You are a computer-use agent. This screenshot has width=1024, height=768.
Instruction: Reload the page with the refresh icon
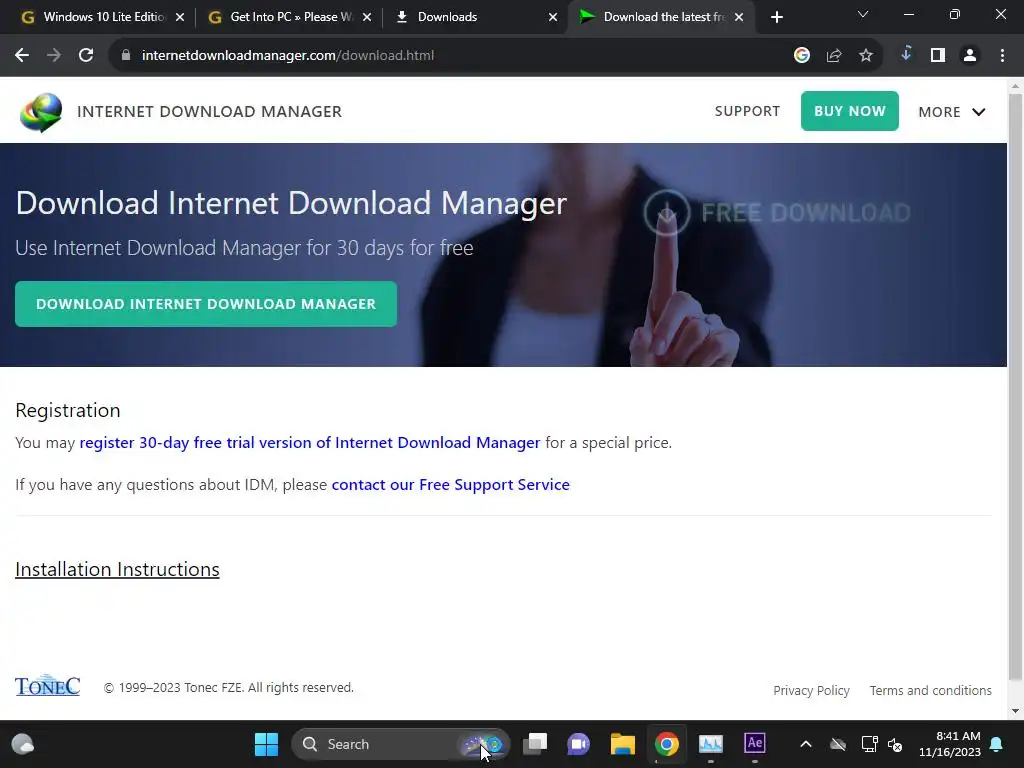[x=86, y=56]
